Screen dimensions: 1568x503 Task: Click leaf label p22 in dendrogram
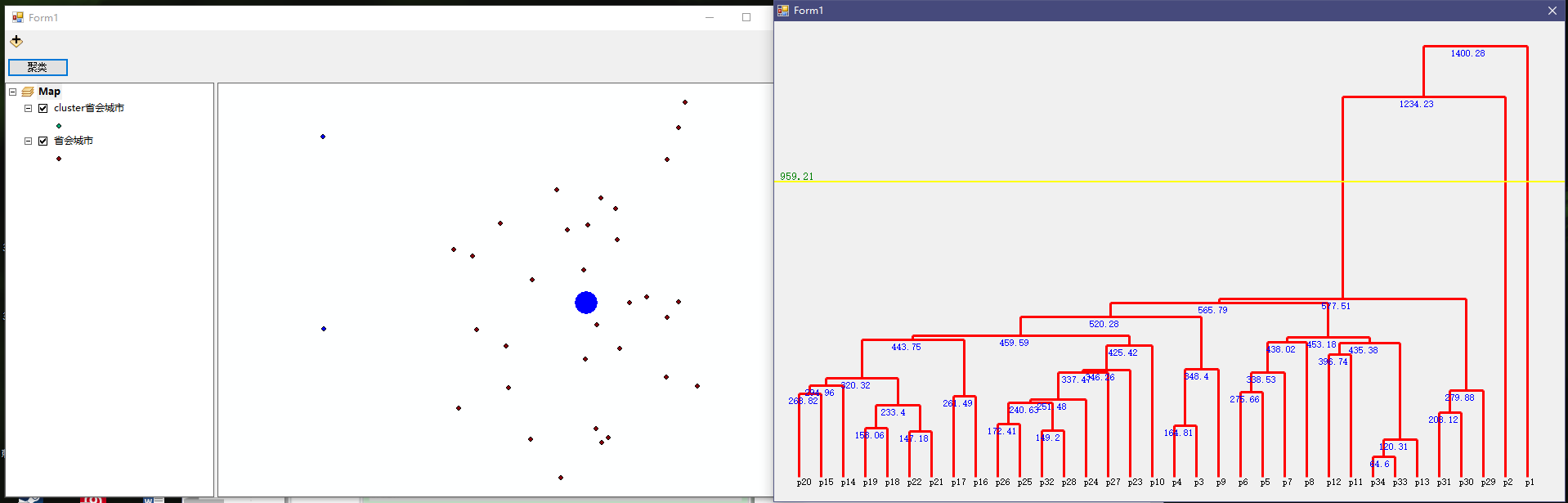[914, 482]
